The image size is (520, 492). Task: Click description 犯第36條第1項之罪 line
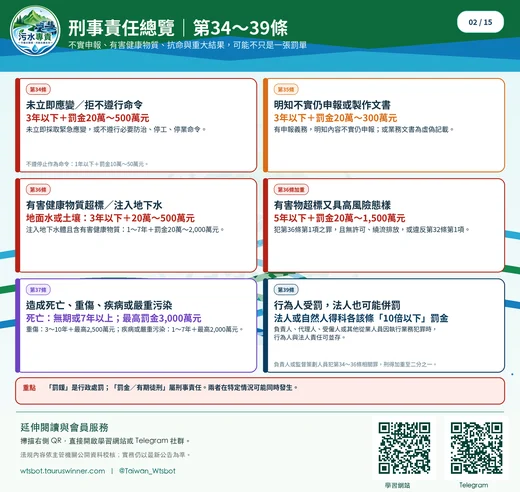click(372, 230)
